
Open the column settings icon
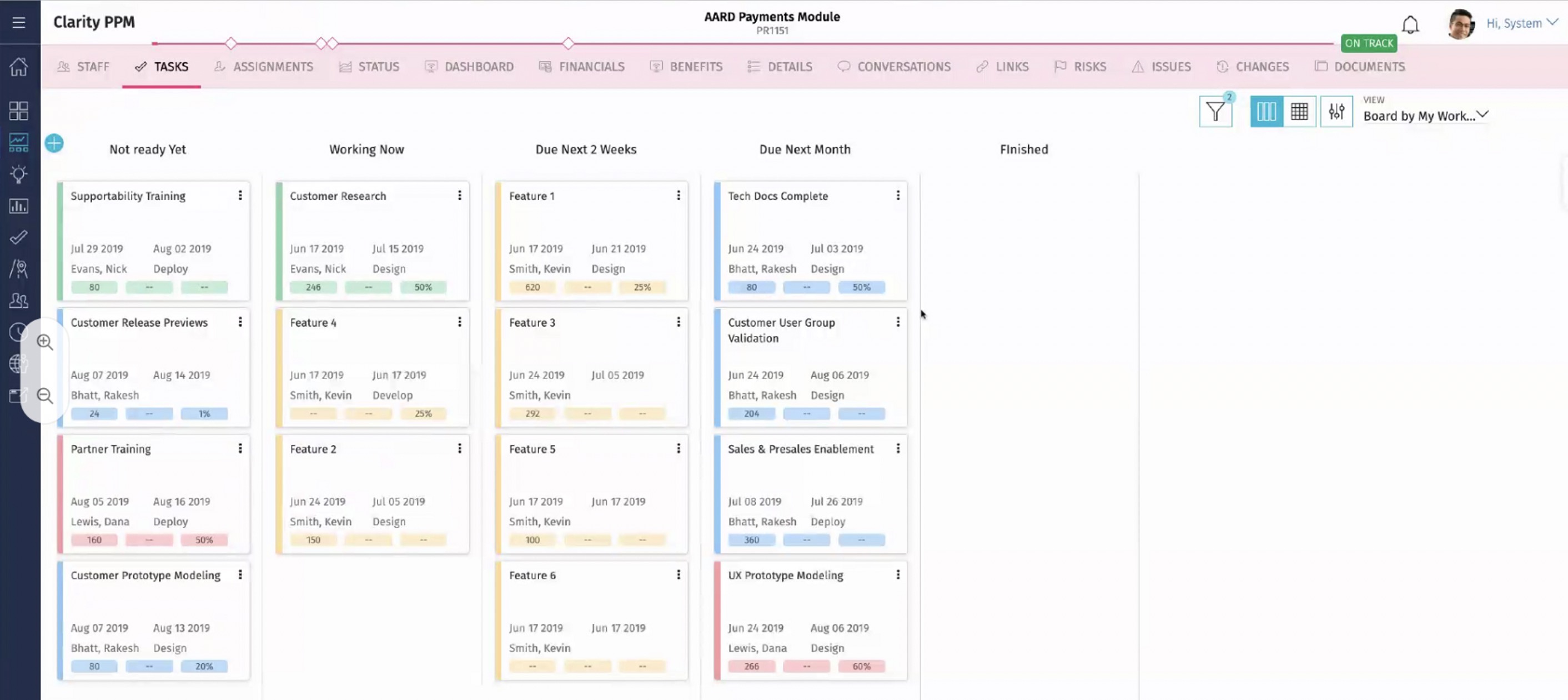coord(1337,111)
